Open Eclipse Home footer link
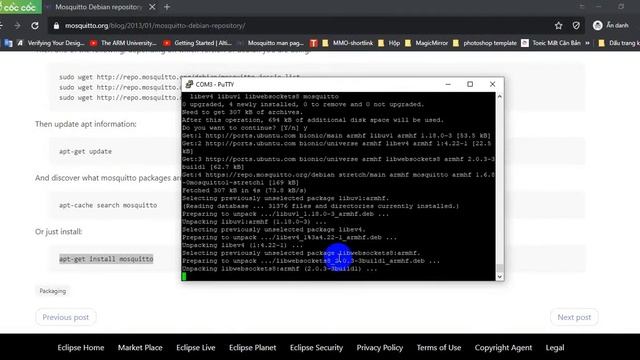640x360 pixels. pyautogui.click(x=81, y=347)
